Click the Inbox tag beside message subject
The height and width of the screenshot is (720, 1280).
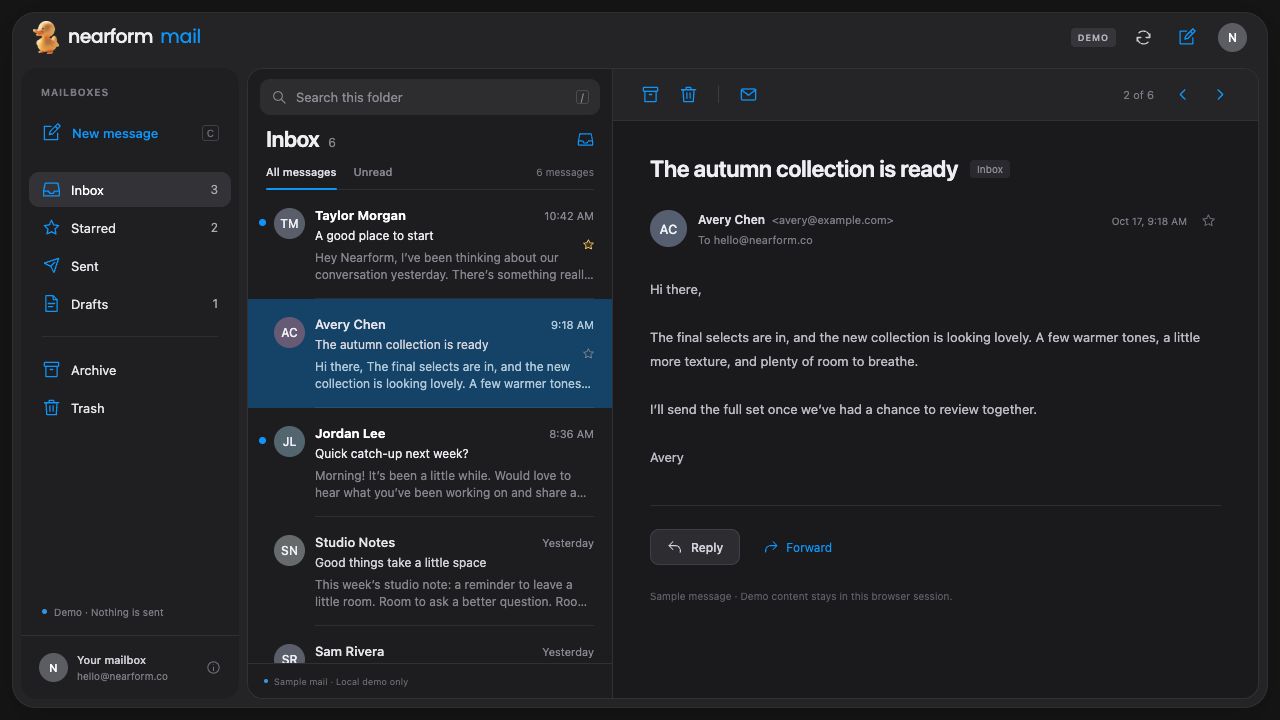(990, 169)
